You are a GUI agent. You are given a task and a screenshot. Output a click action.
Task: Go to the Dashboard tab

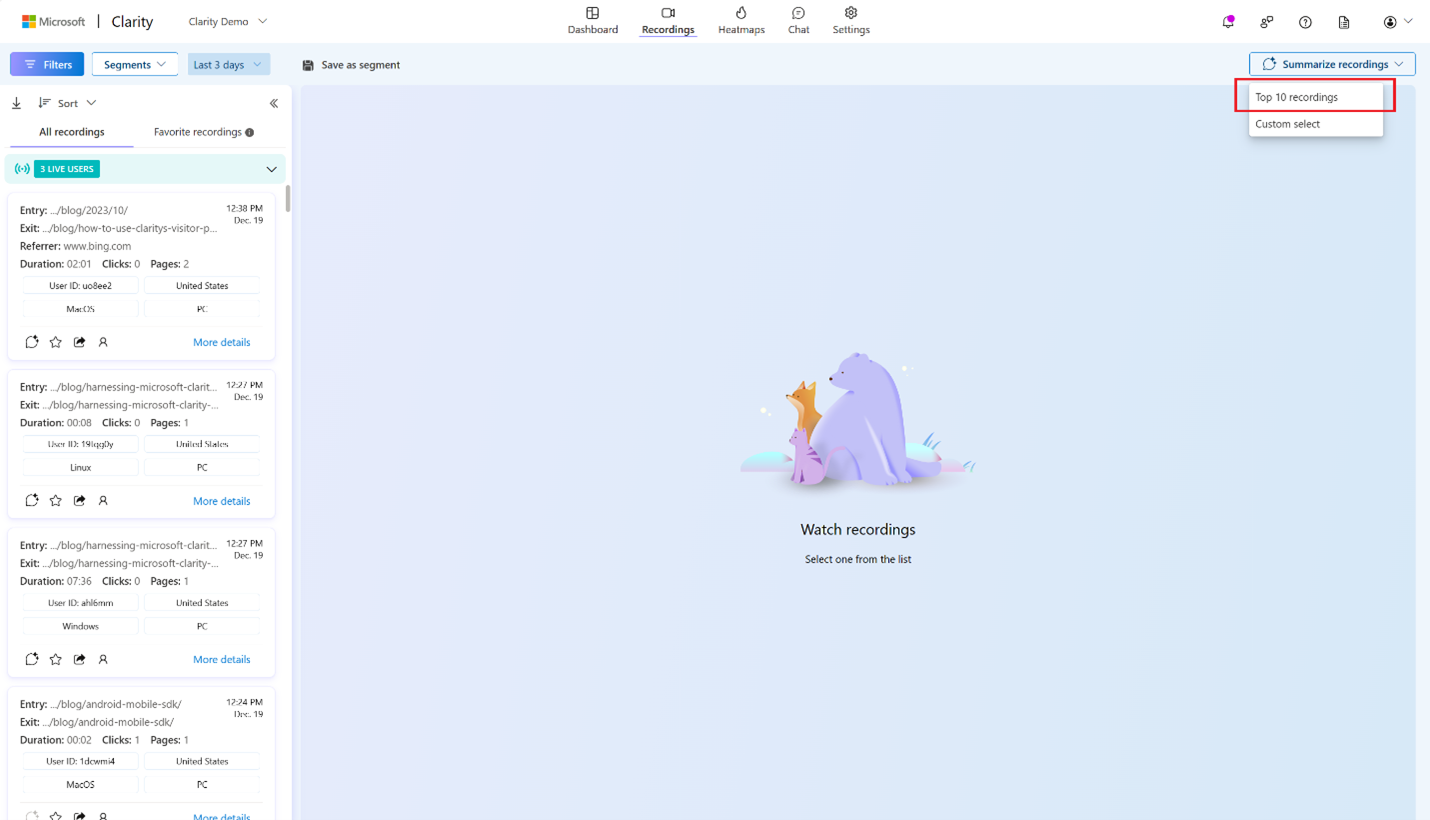tap(593, 21)
